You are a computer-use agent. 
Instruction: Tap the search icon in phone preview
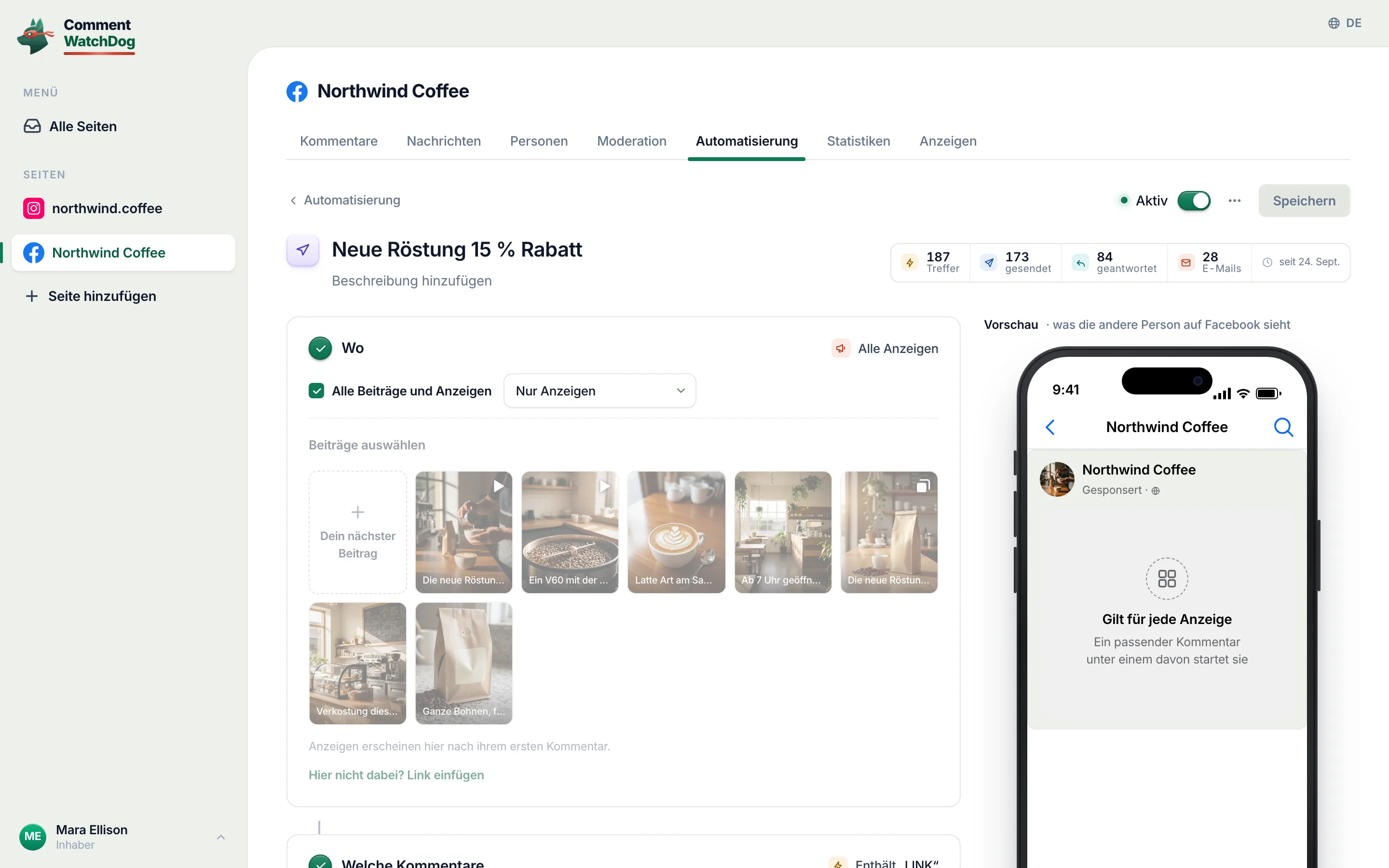pos(1283,427)
